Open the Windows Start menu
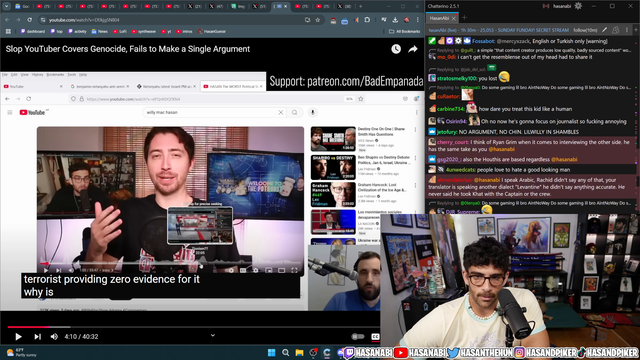The width and height of the screenshot is (640, 360). [x=271, y=352]
